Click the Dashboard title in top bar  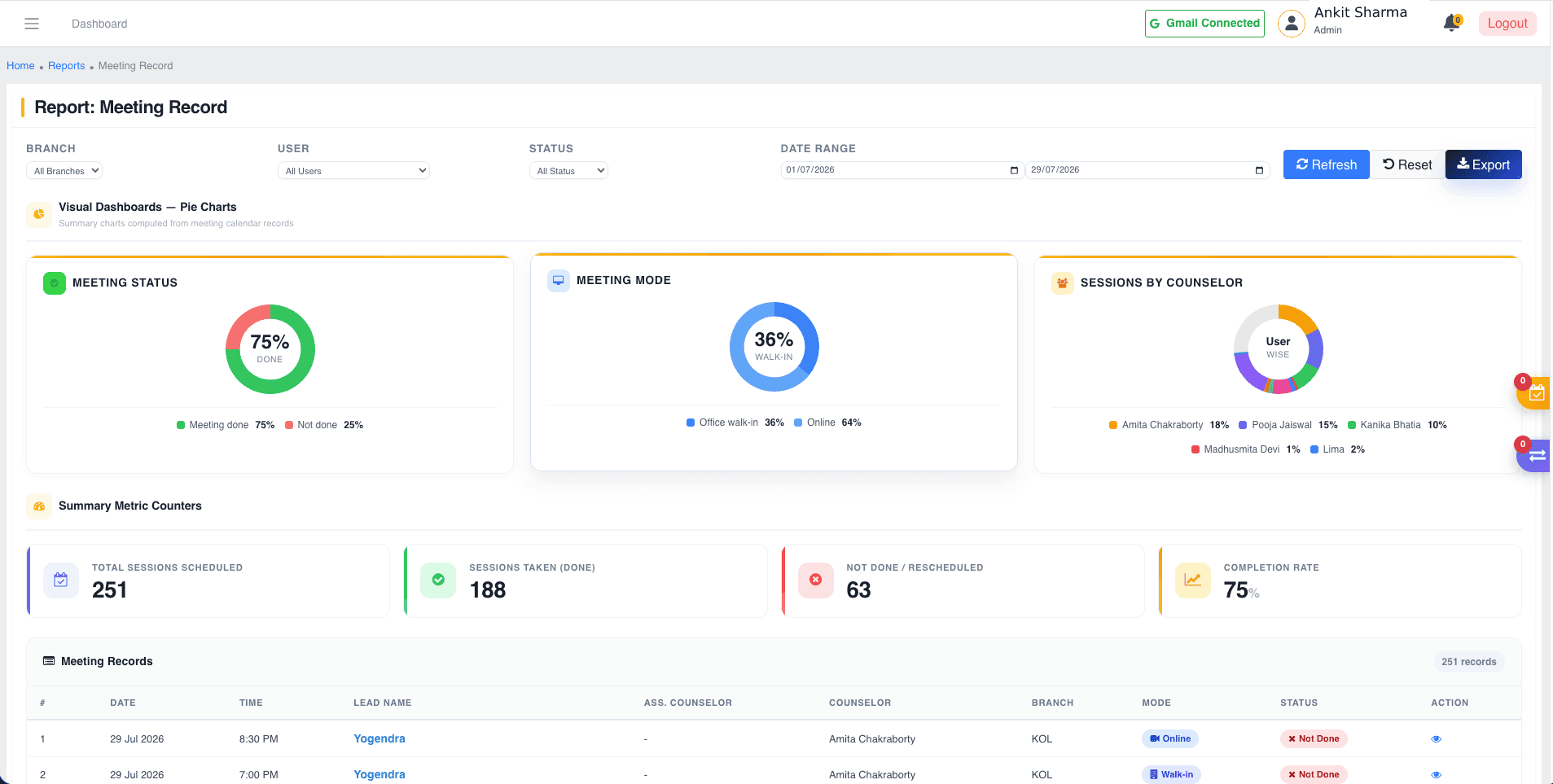coord(99,24)
